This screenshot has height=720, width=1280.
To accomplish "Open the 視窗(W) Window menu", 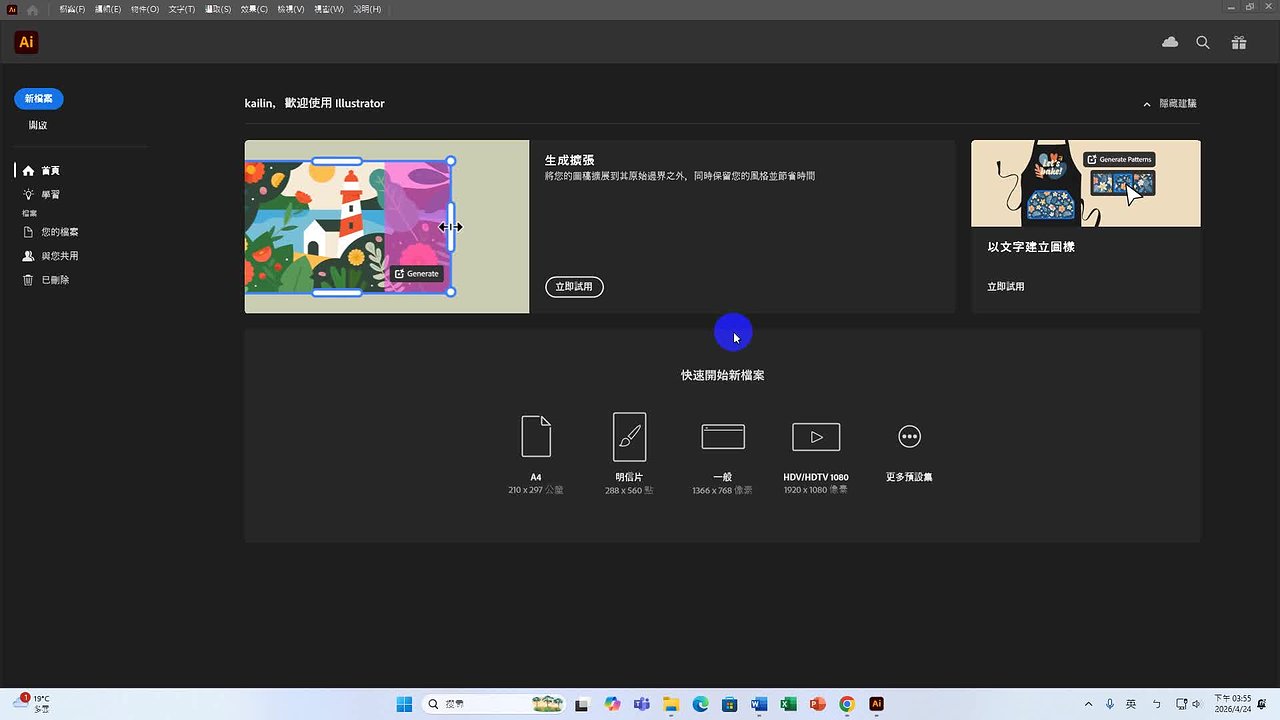I will [x=330, y=9].
